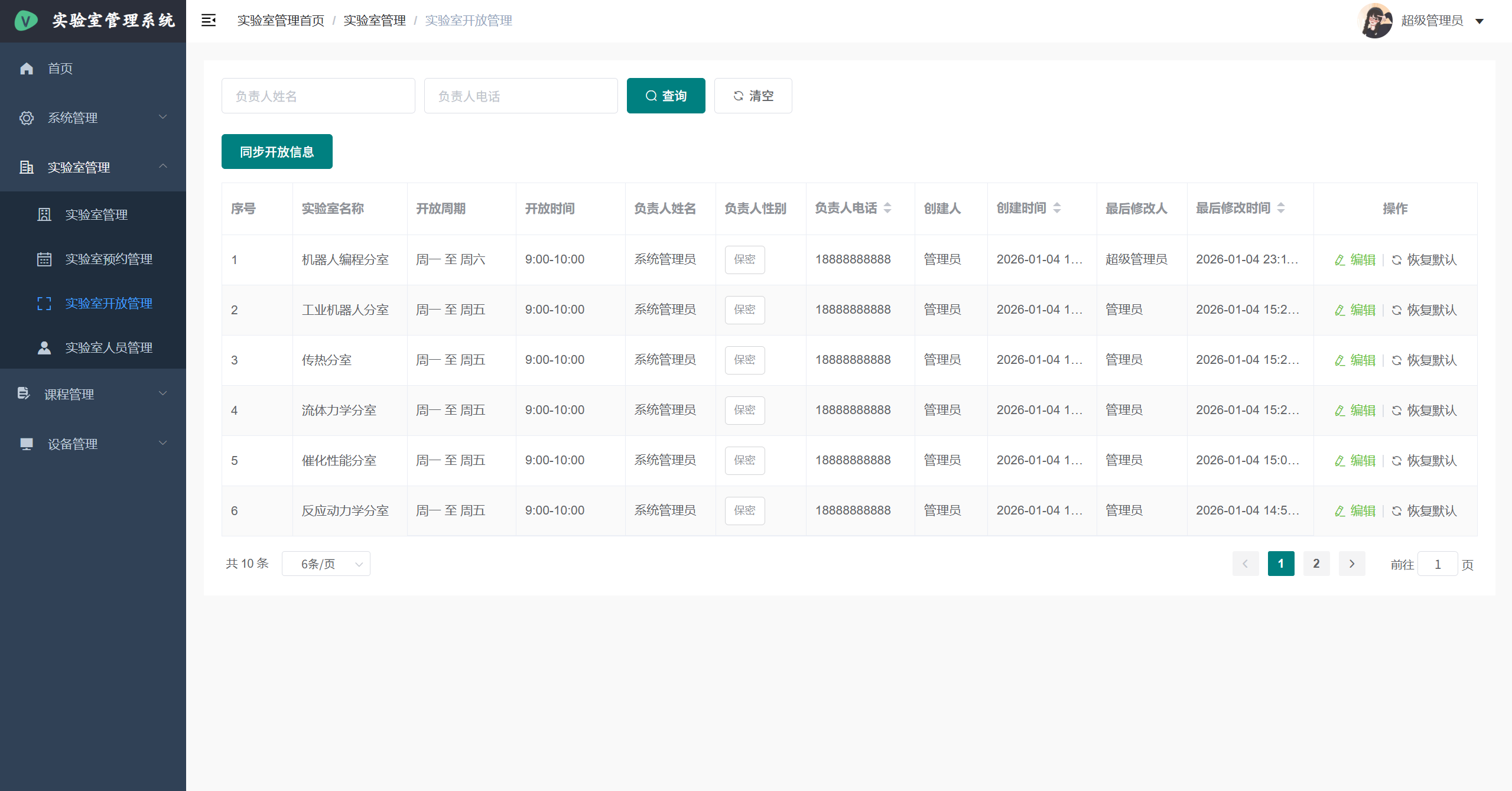Click the 查询 search button
This screenshot has width=1512, height=791.
[666, 96]
